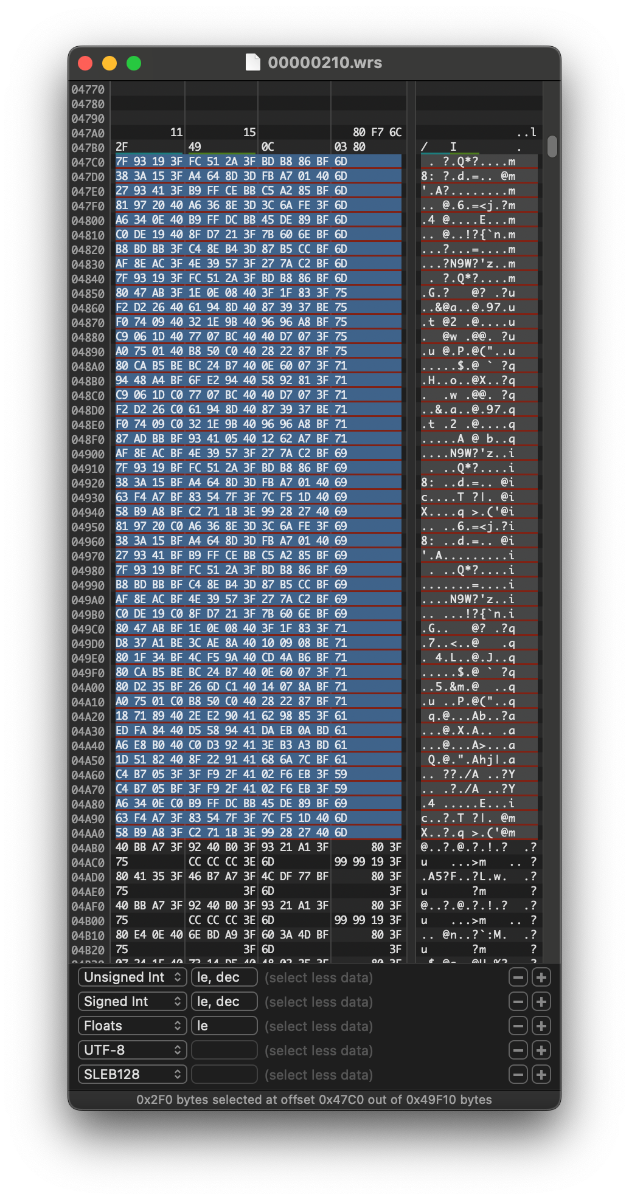The width and height of the screenshot is (629, 1200).
Task: Remove the UTF-8 inspector row
Action: click(517, 1050)
